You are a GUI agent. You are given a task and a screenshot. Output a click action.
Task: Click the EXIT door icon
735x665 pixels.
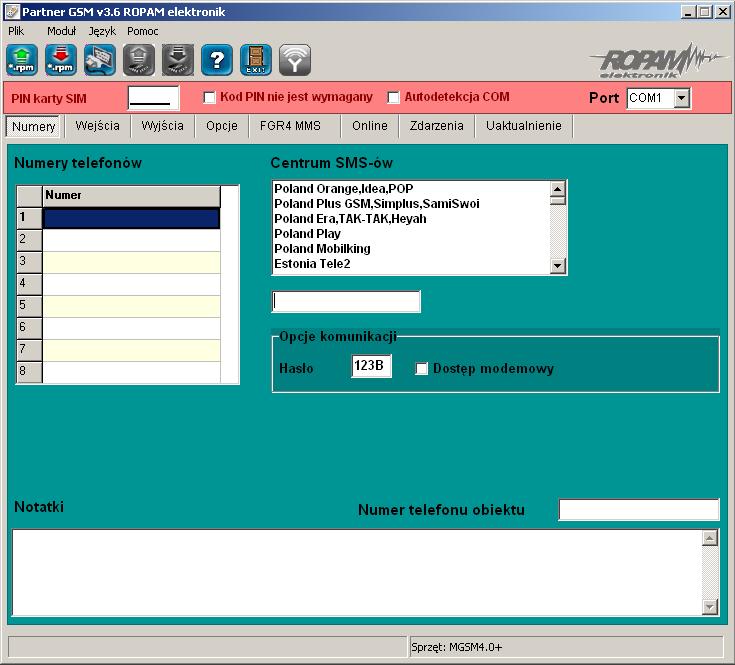(x=255, y=60)
